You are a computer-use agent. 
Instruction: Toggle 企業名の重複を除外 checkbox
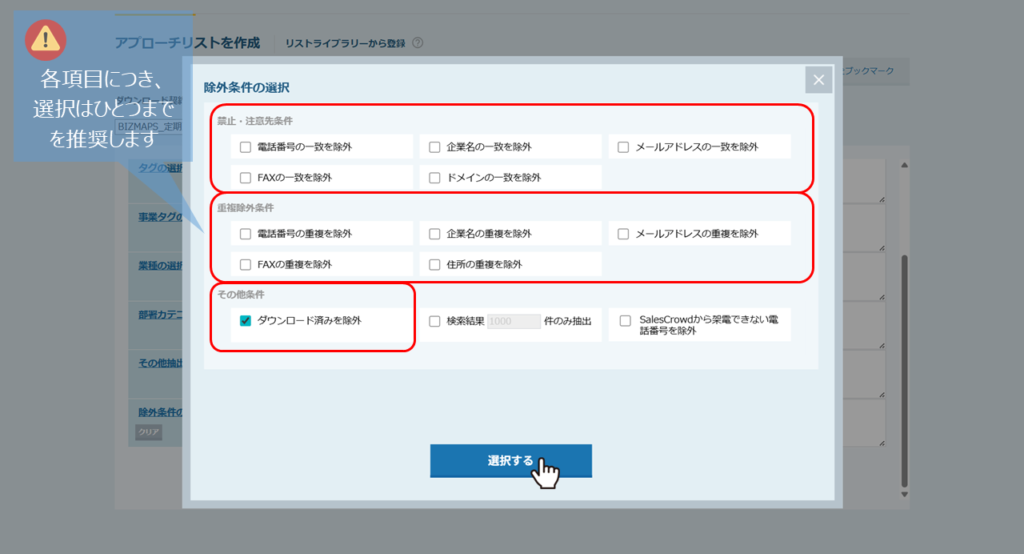435,234
